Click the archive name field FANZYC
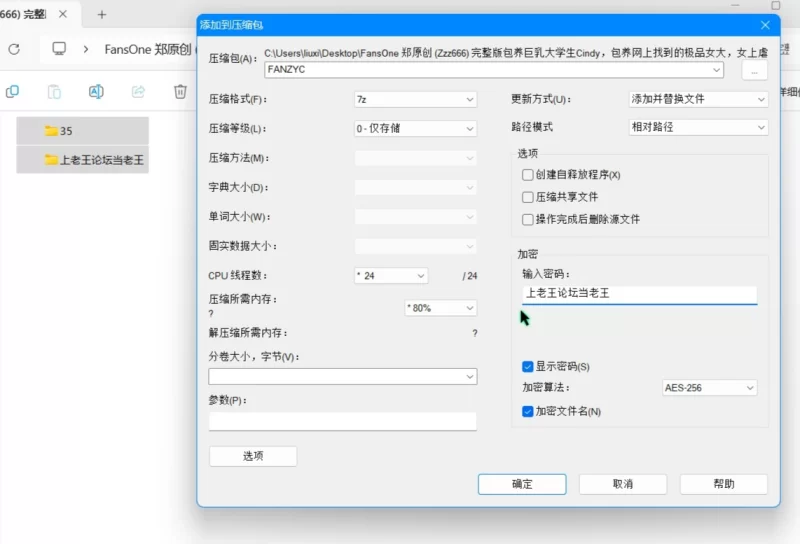 pyautogui.click(x=494, y=69)
